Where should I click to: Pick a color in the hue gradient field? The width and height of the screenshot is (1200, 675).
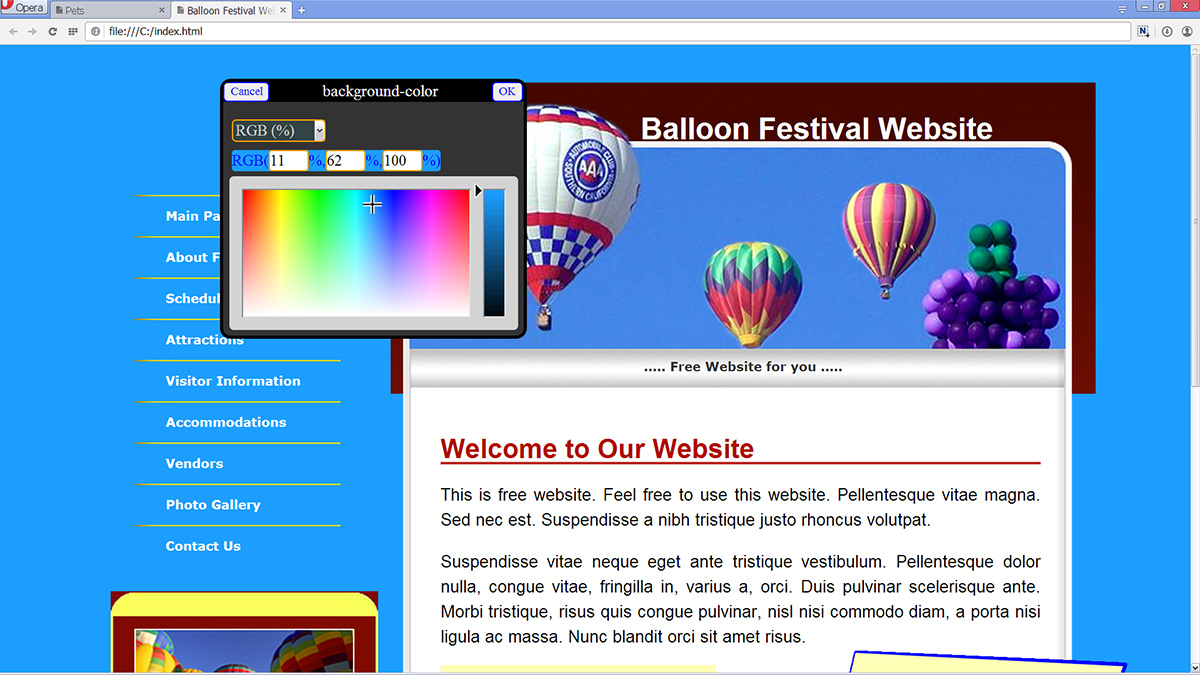355,252
